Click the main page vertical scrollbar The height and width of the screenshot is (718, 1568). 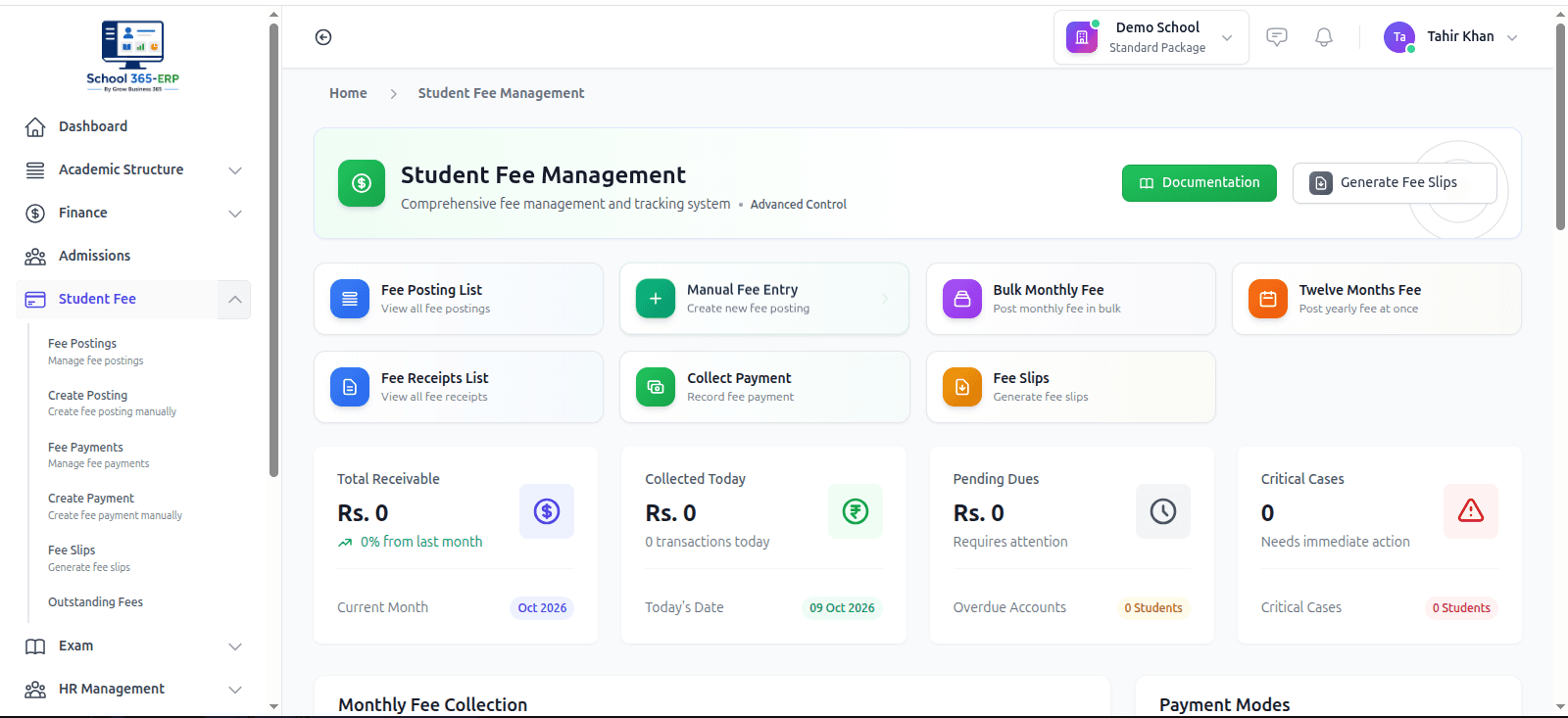(x=1560, y=127)
